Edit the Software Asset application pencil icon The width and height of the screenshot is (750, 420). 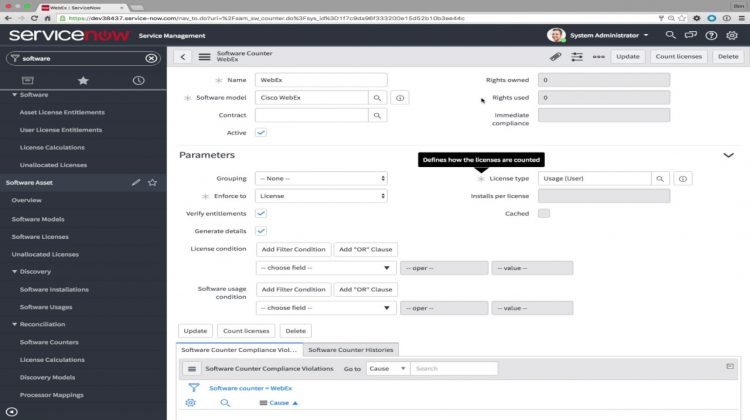[136, 182]
